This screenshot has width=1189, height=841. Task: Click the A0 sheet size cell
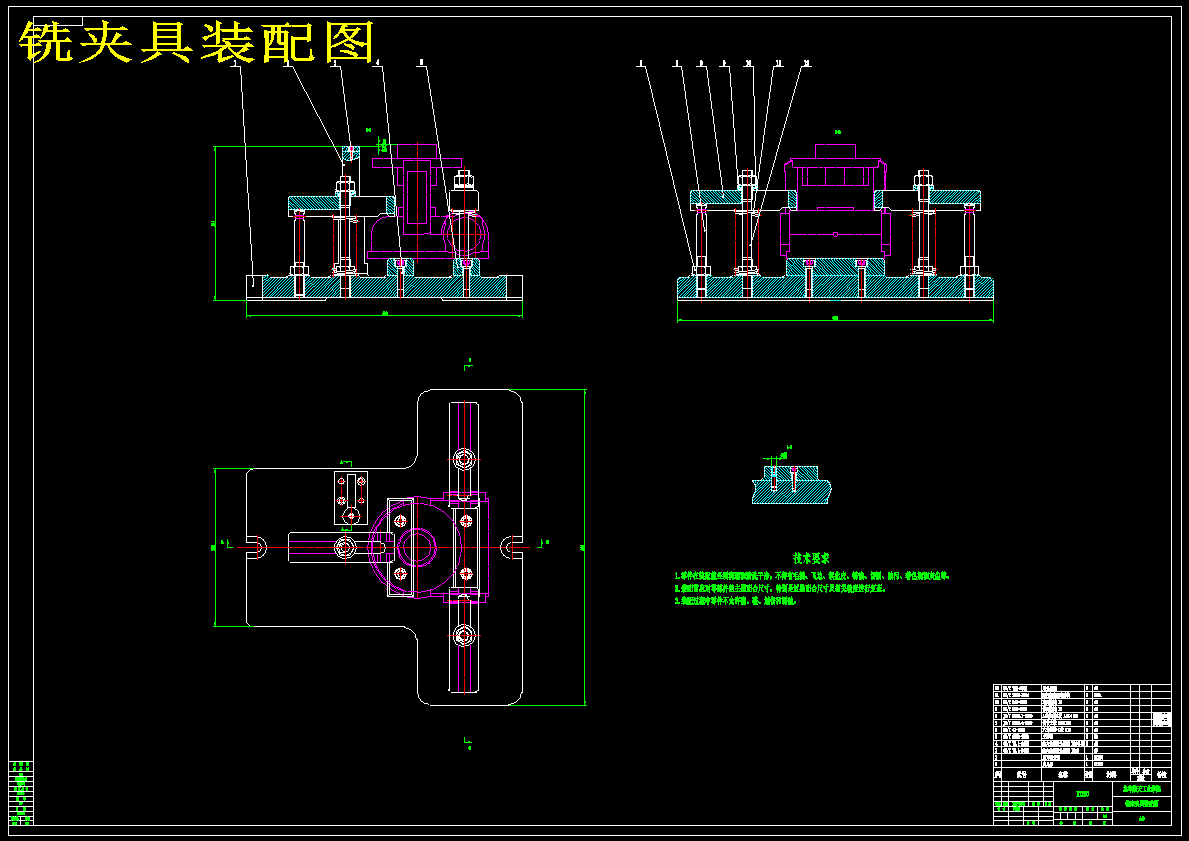[1142, 819]
